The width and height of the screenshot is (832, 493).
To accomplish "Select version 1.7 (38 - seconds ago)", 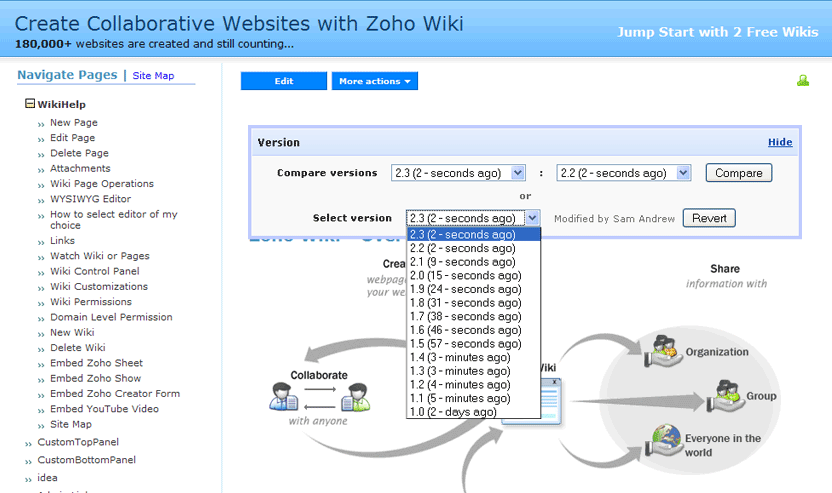I will point(473,316).
